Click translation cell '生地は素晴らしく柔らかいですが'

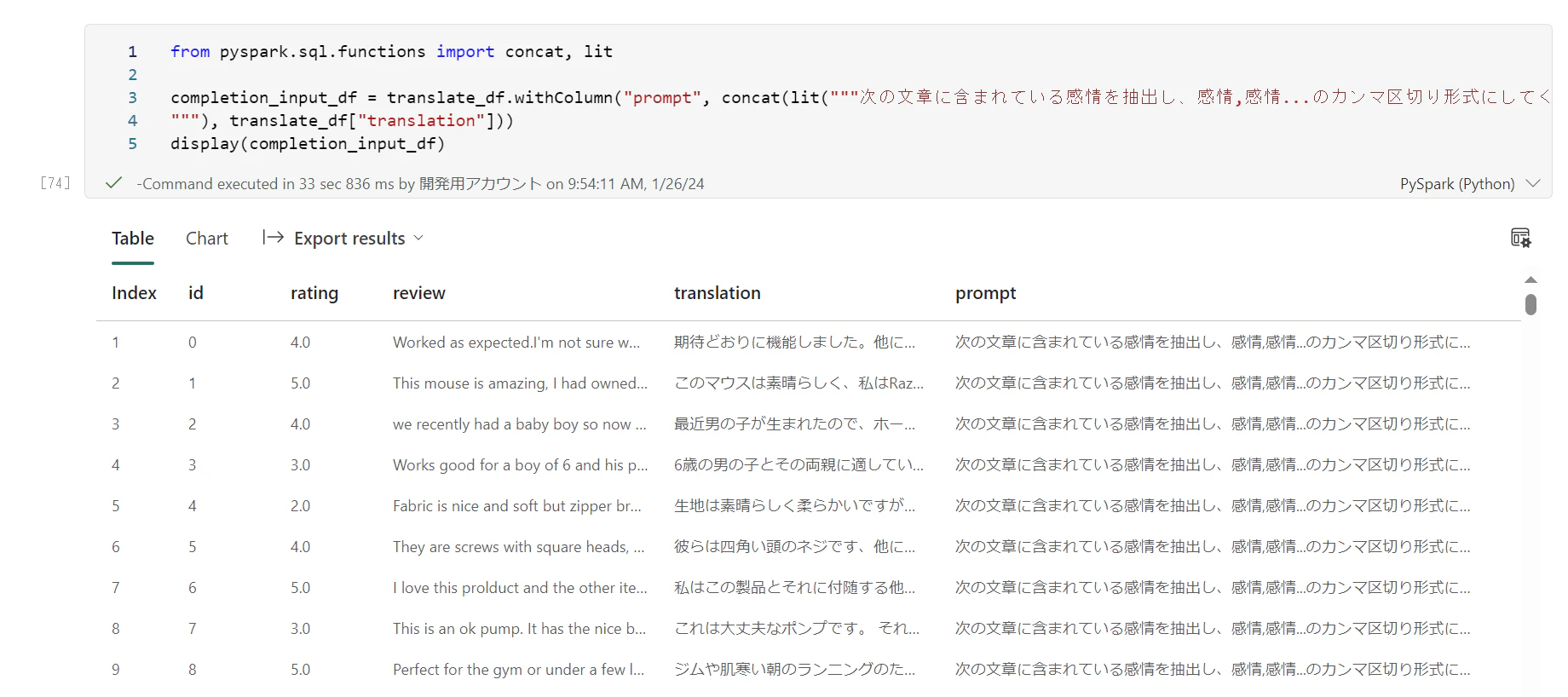tap(794, 506)
